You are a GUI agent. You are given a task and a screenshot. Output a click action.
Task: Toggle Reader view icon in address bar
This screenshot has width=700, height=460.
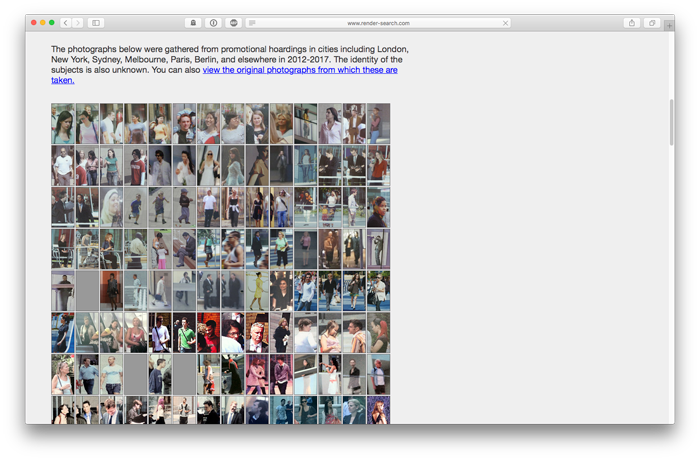pos(252,23)
